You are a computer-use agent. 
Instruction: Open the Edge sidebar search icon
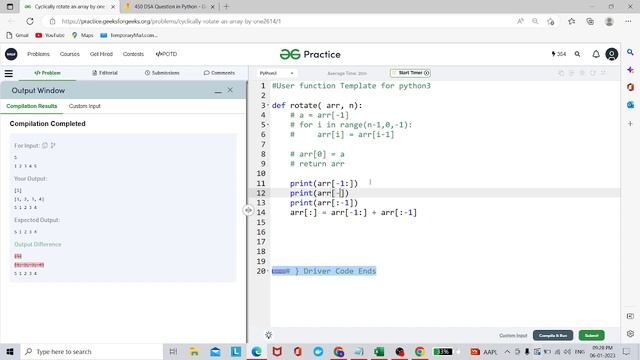pos(630,52)
